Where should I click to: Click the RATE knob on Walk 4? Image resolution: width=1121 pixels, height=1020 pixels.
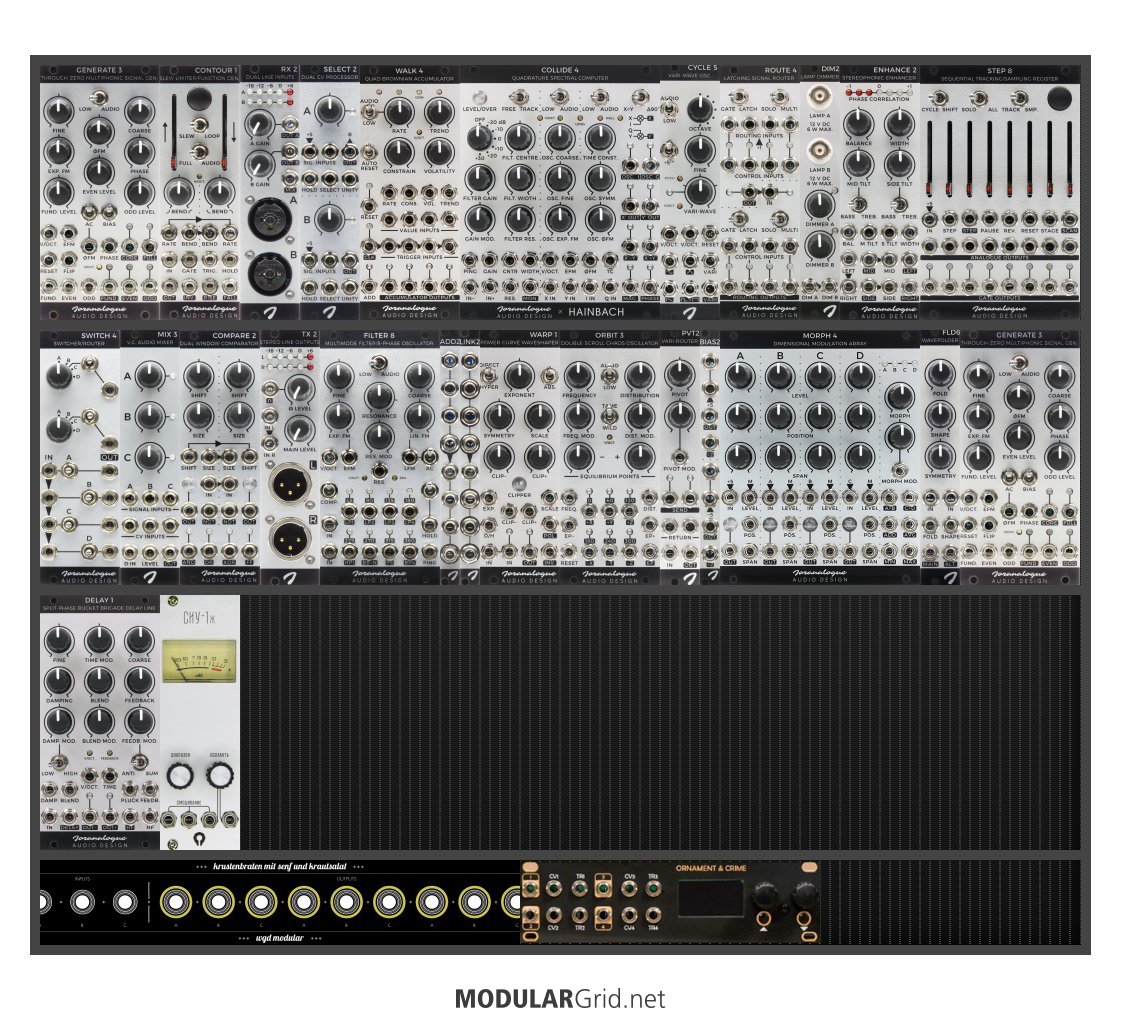(401, 111)
